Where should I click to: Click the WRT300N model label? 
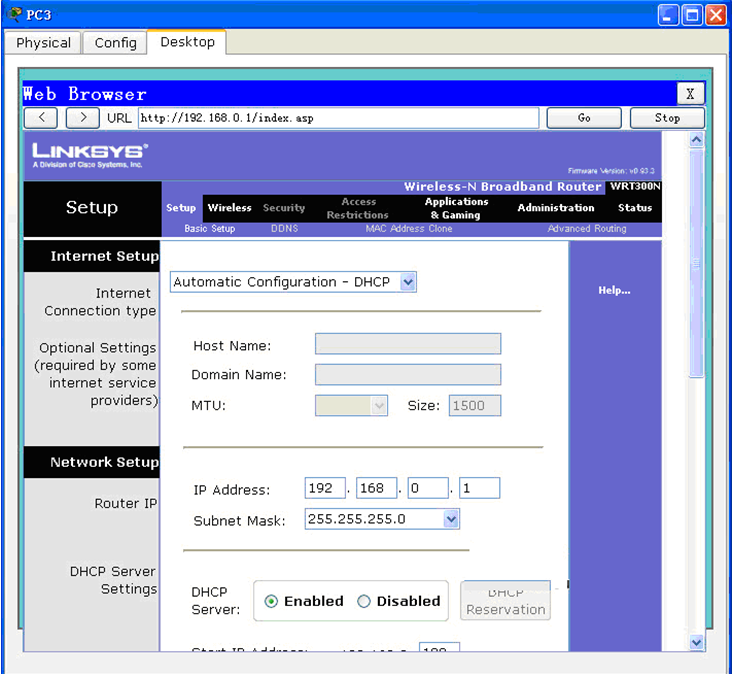(634, 186)
